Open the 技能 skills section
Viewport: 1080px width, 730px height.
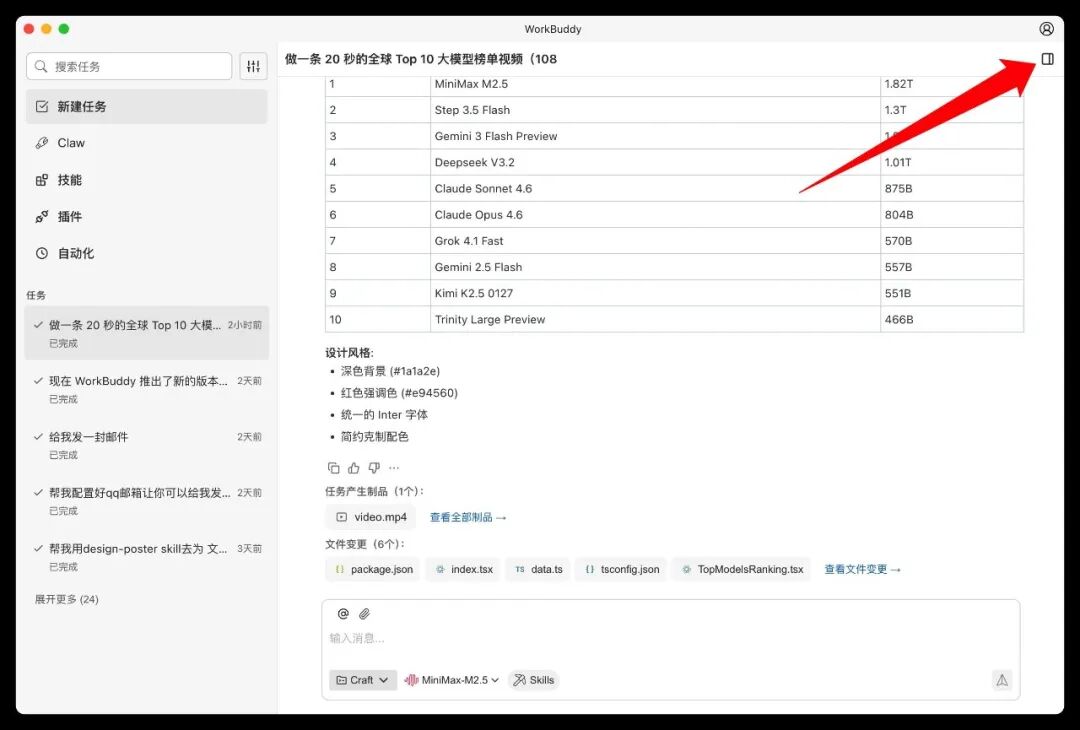(147, 180)
